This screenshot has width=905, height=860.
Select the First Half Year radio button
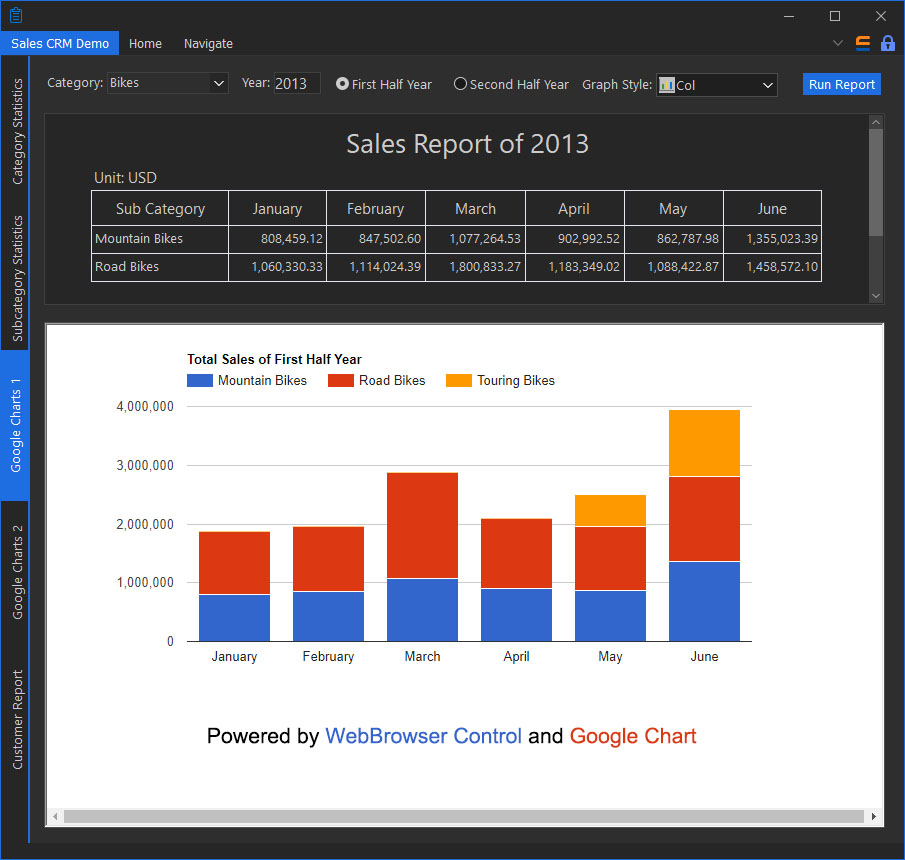pos(339,84)
